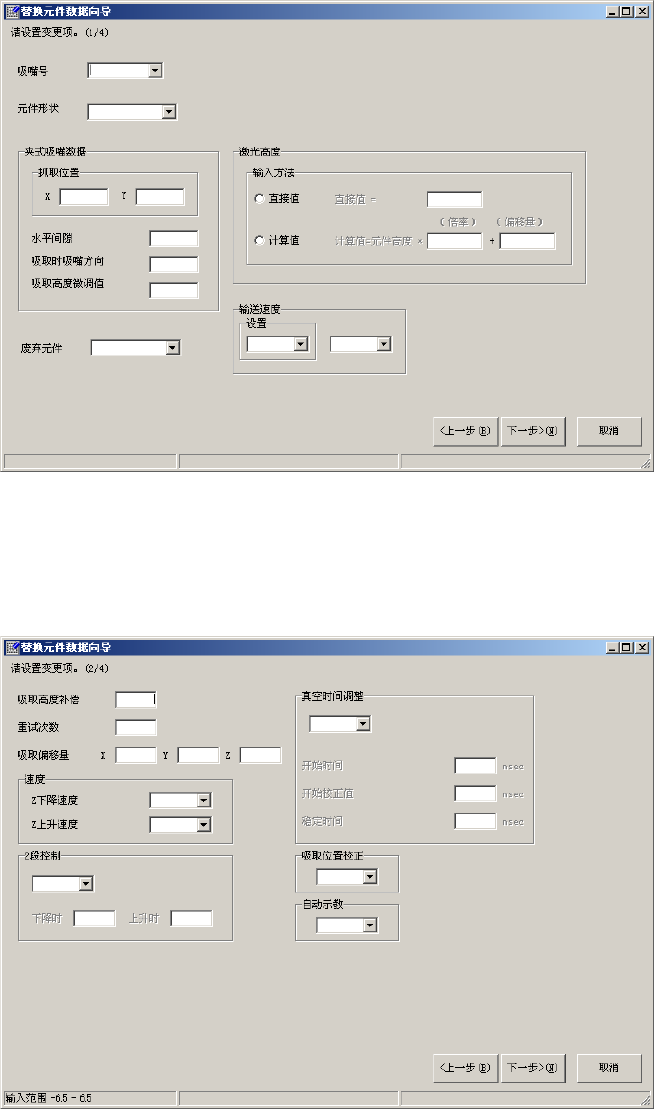
Task: Click 上一步 button in step 2/4 window
Action: [x=465, y=1068]
